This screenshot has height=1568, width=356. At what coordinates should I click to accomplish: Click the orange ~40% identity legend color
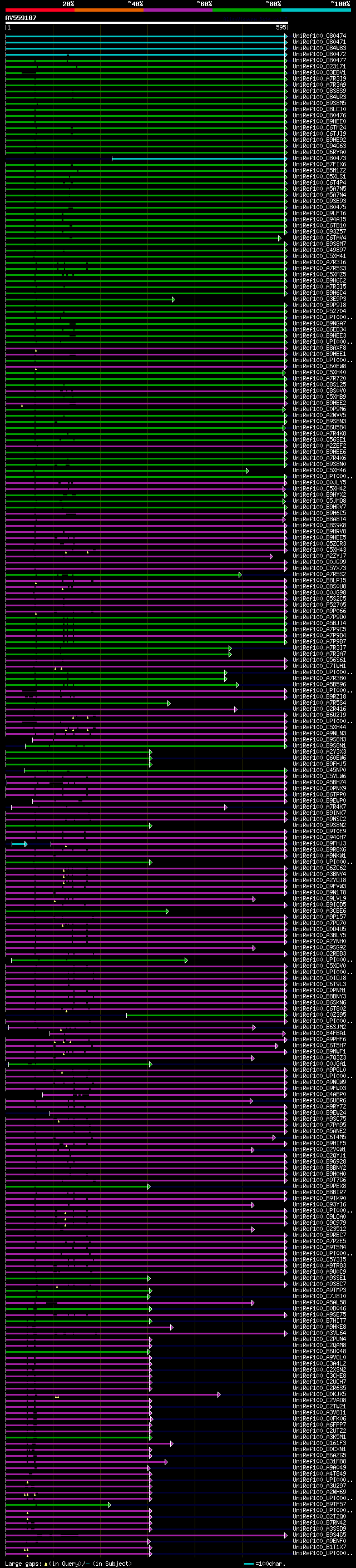110,10
